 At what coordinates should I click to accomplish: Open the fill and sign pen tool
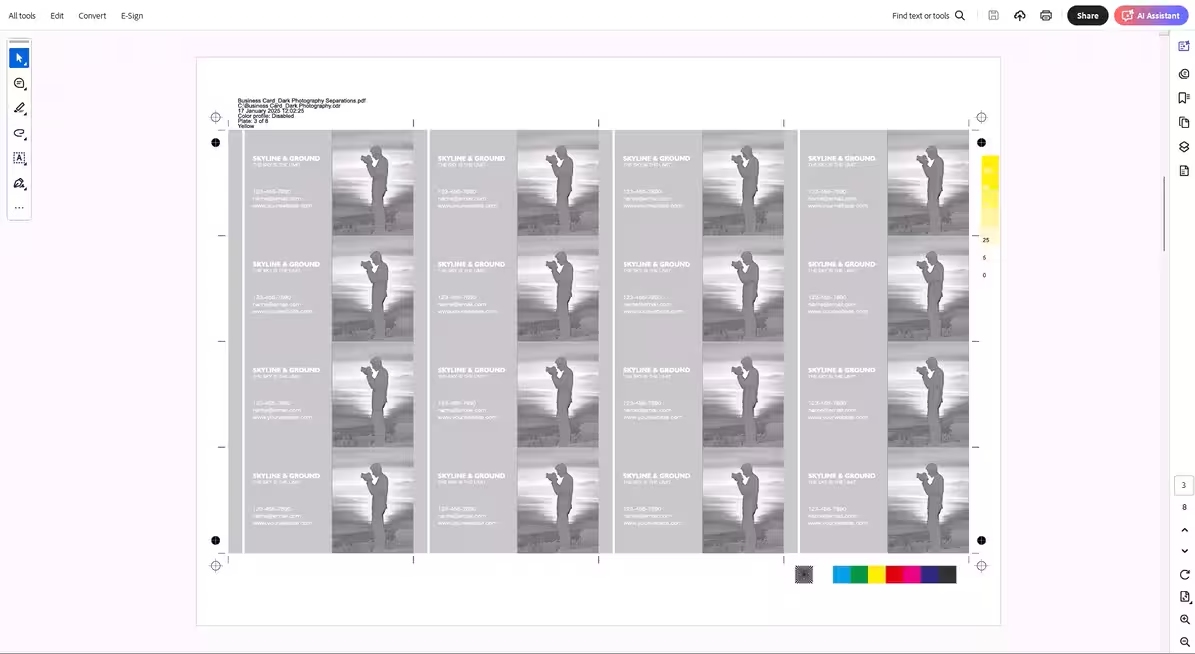tap(19, 184)
